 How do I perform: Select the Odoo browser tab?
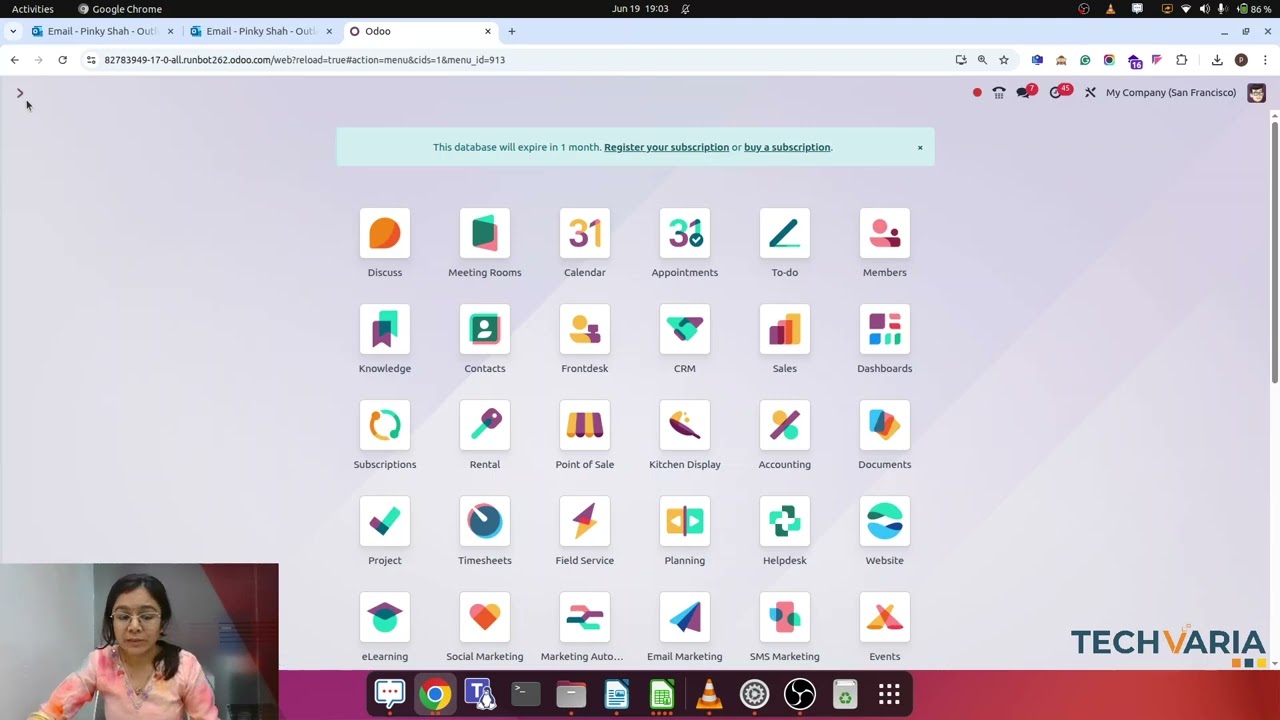click(x=420, y=31)
